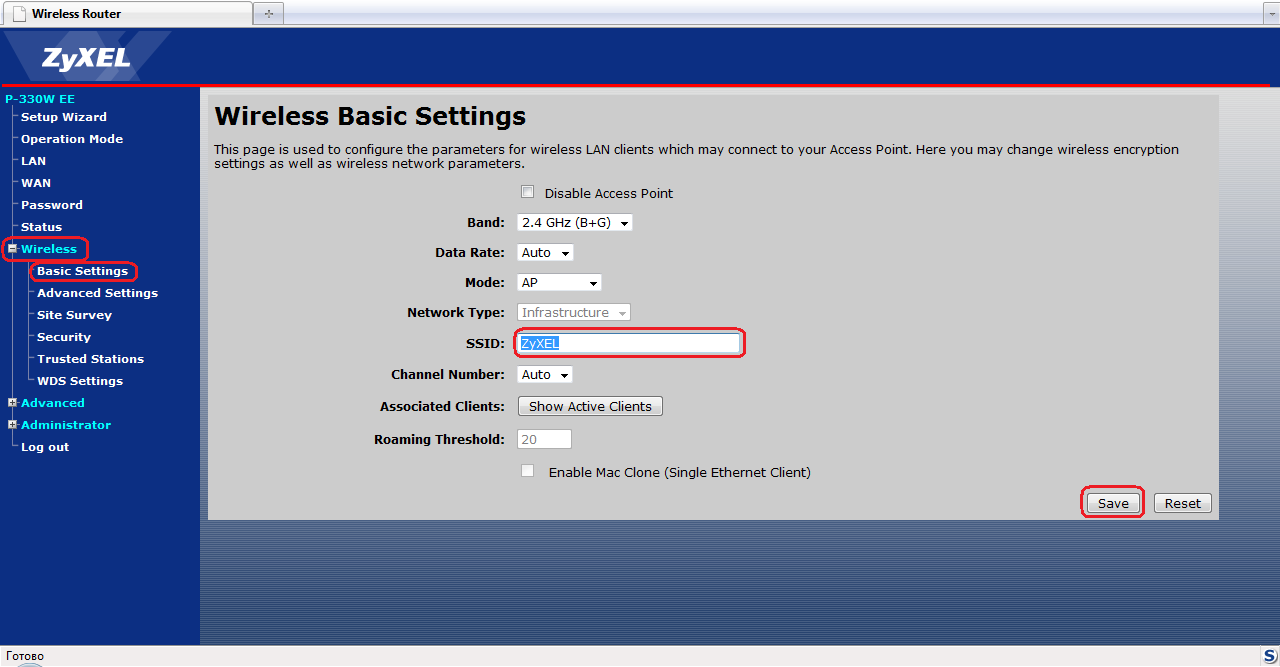Image resolution: width=1280 pixels, height=667 pixels.
Task: Click the 'Band:' field label
Action: tap(486, 223)
